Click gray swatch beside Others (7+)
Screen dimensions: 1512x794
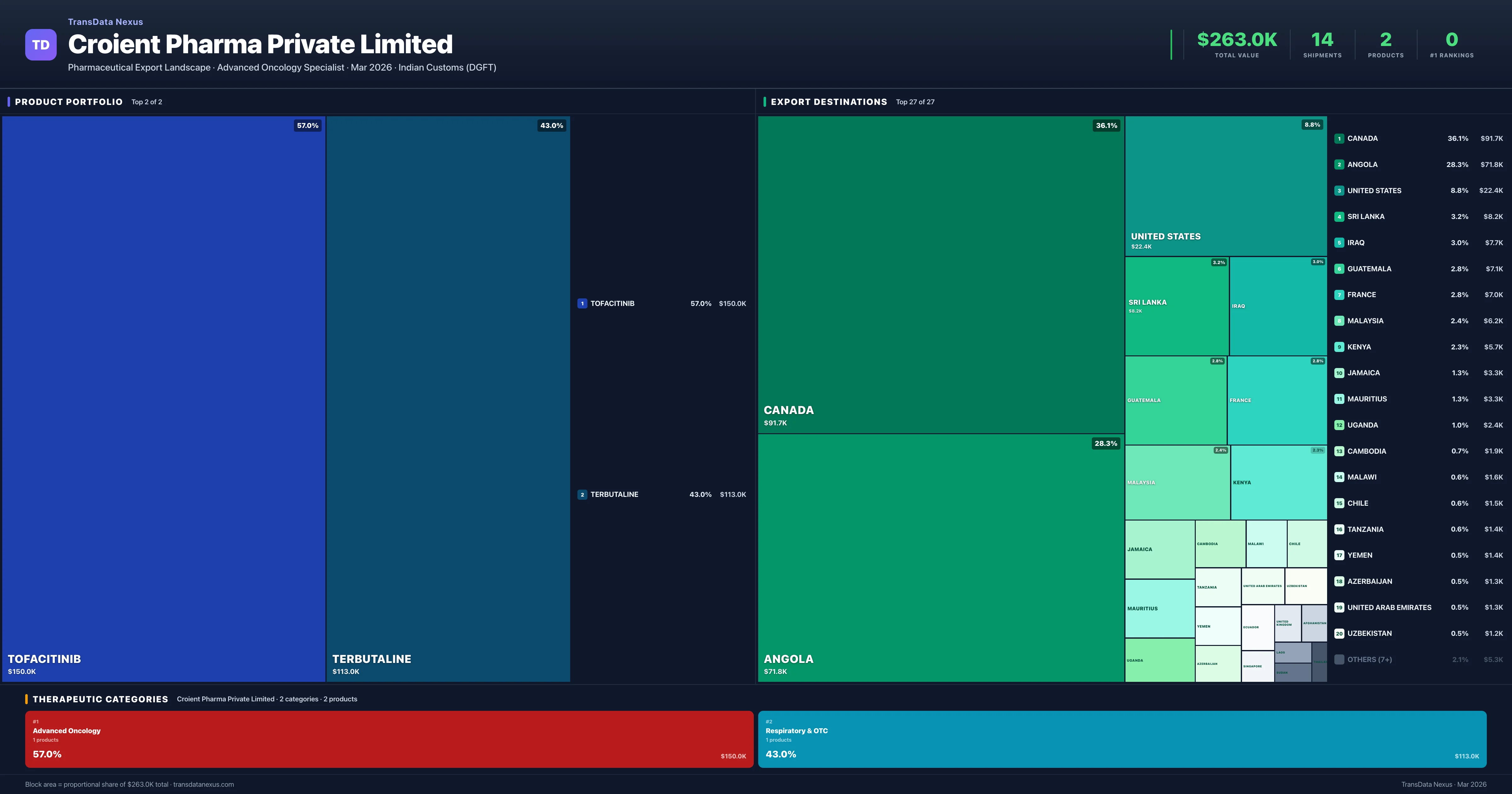click(1339, 659)
